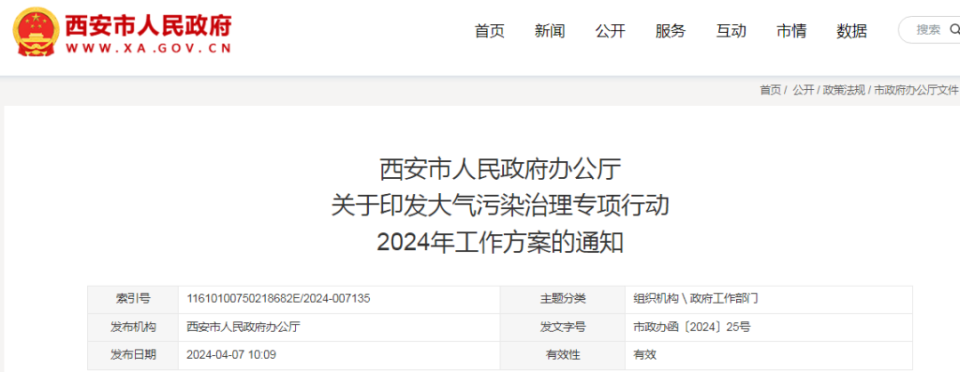
Task: Click the issuing agency value 西安市人民政府办公厅
Action: pos(244,327)
